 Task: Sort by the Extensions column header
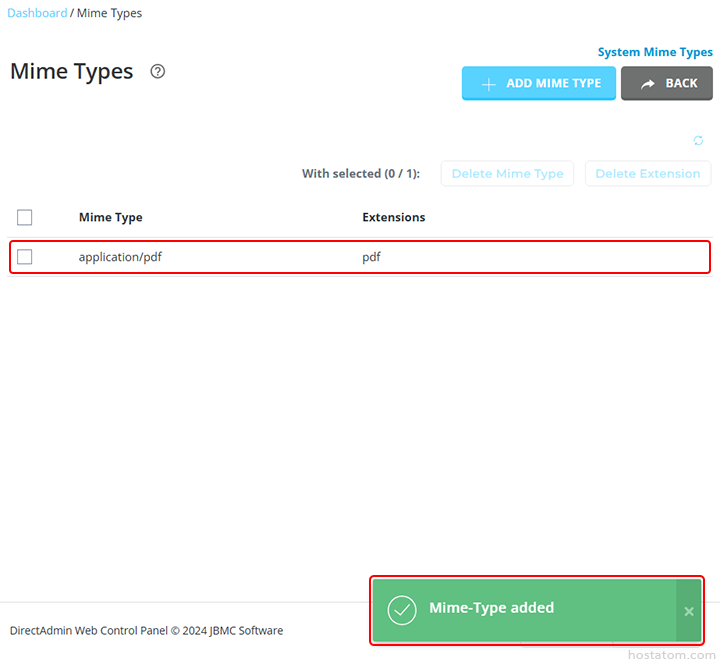(x=393, y=217)
